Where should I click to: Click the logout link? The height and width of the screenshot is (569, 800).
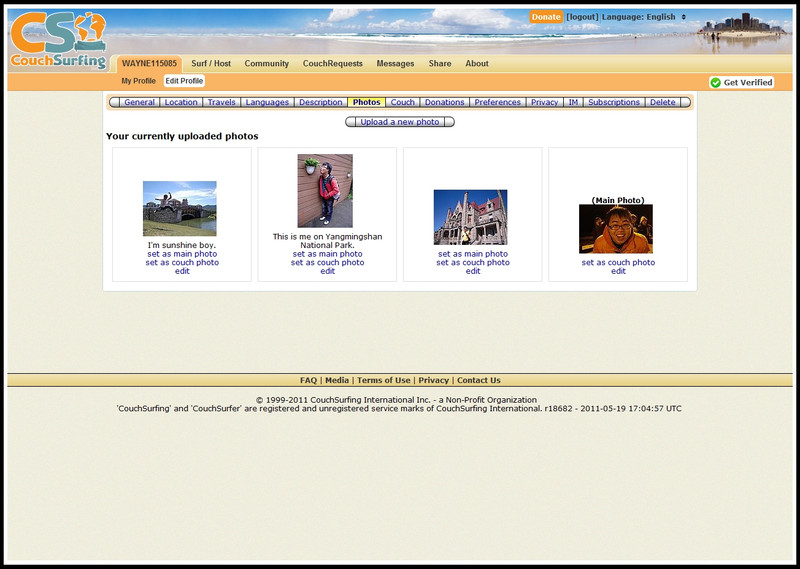pyautogui.click(x=582, y=17)
